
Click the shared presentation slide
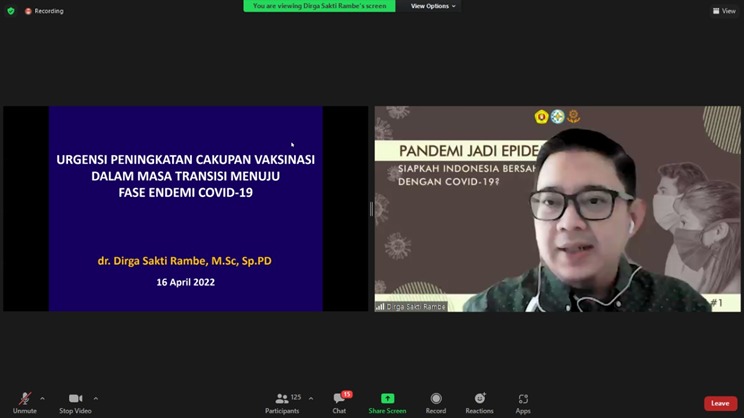[x=185, y=209]
